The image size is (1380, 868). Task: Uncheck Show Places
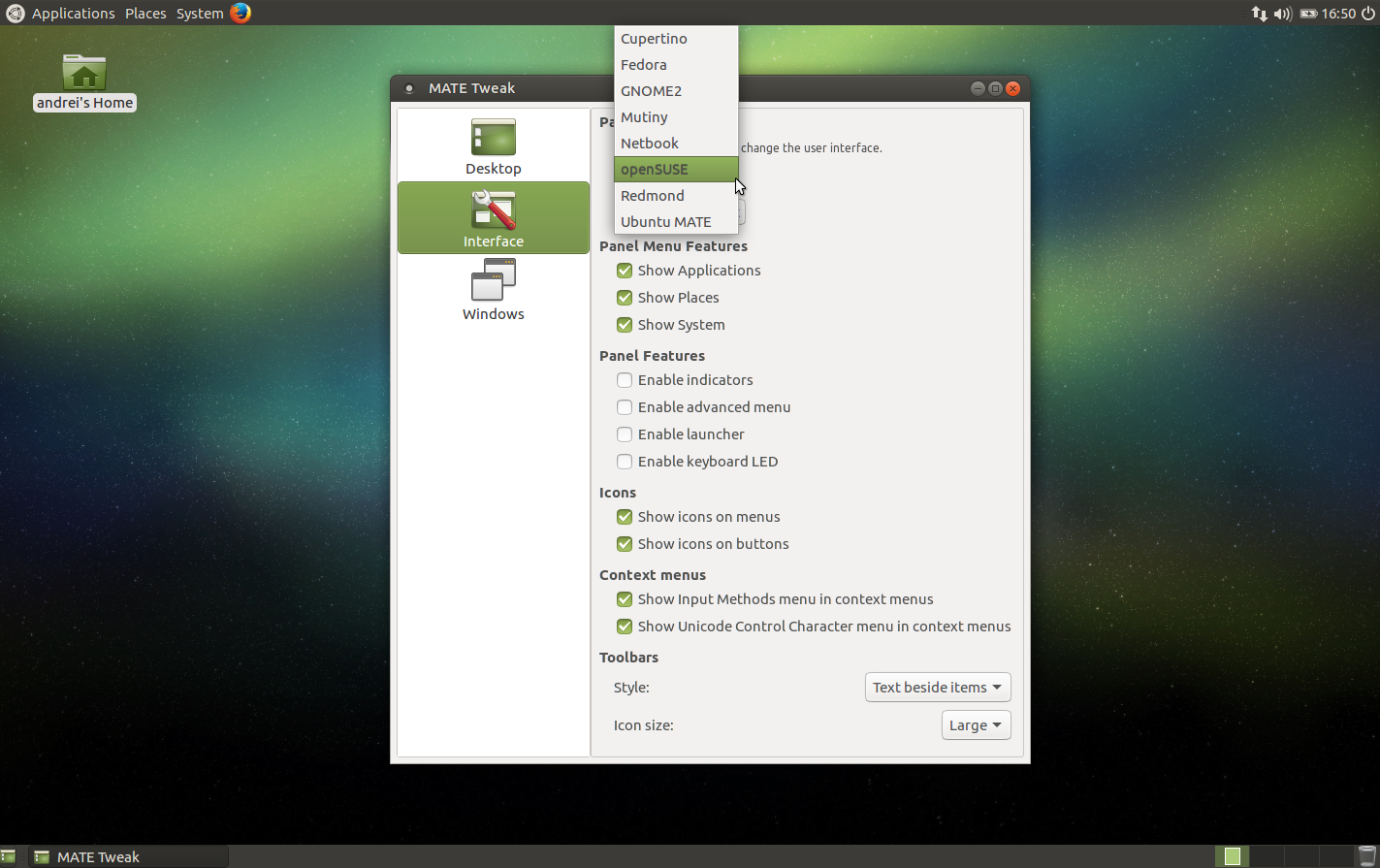click(625, 298)
